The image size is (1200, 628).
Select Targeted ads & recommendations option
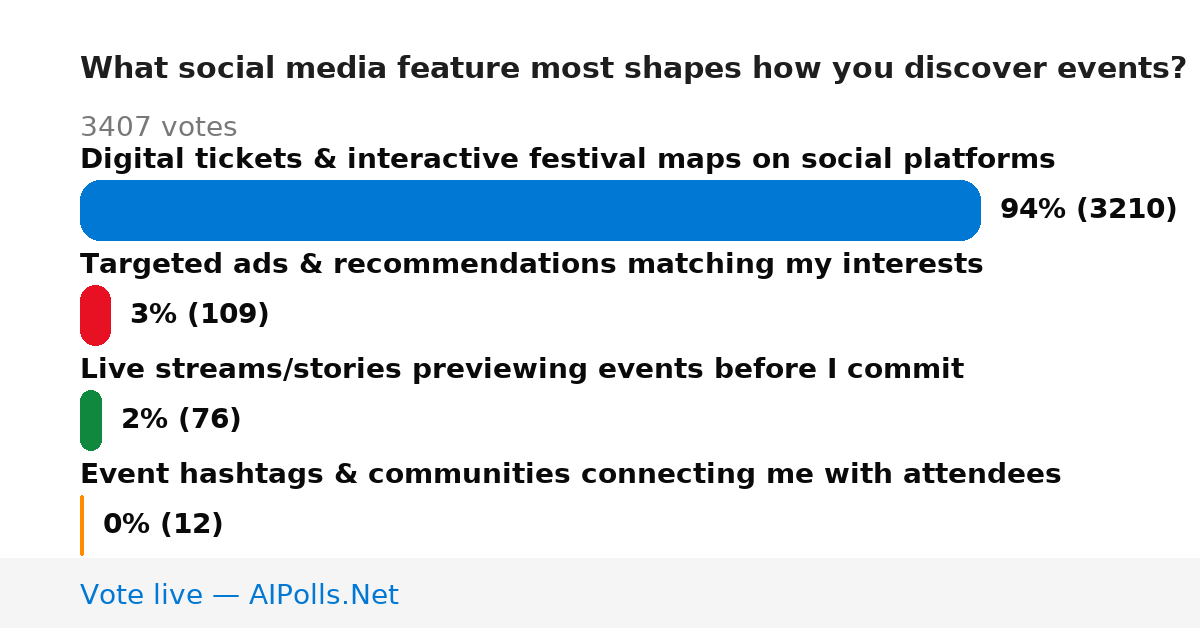pos(531,264)
